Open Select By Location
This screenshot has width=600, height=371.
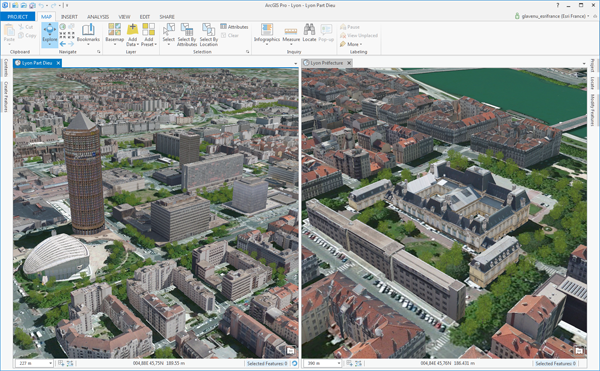pyautogui.click(x=209, y=34)
